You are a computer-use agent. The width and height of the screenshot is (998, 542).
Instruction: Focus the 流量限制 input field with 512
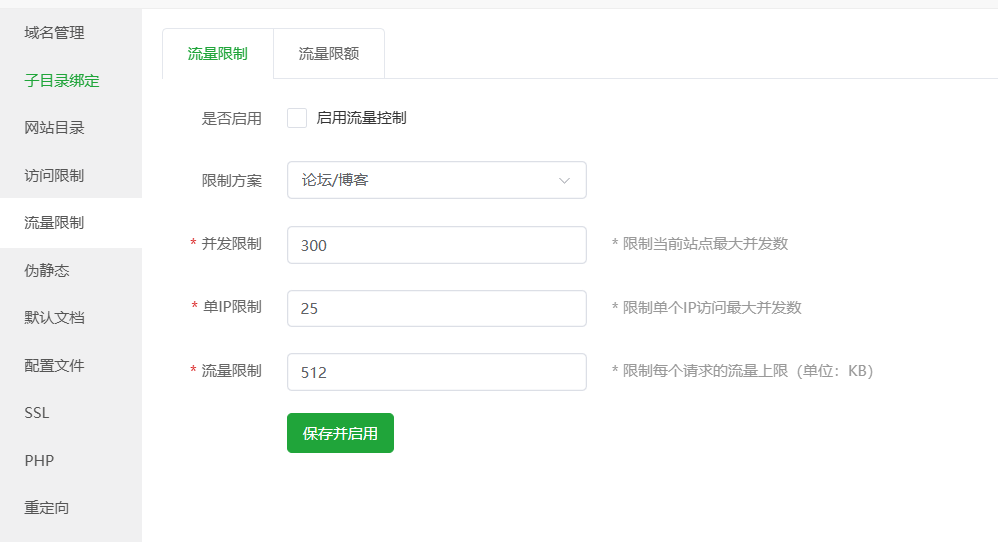437,372
